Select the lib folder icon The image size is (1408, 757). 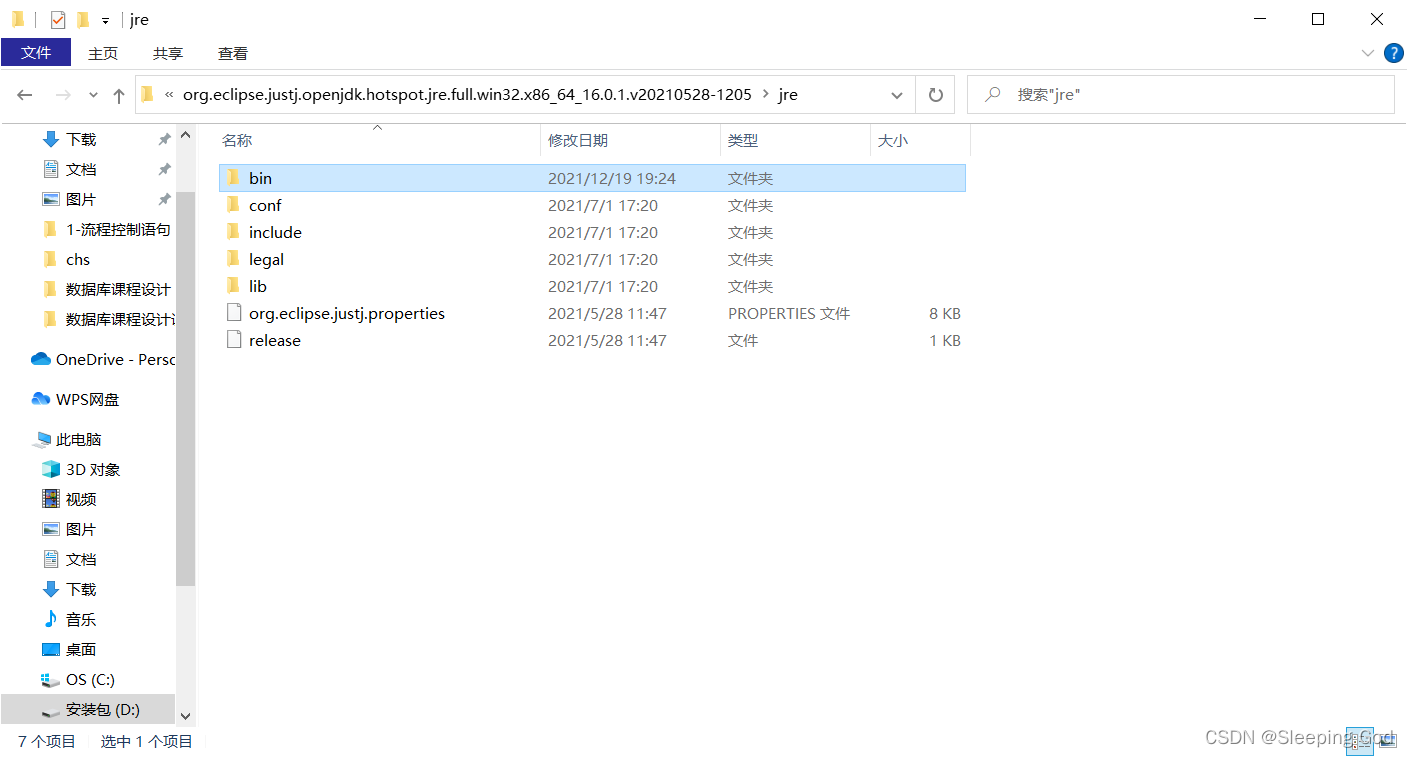[x=233, y=286]
